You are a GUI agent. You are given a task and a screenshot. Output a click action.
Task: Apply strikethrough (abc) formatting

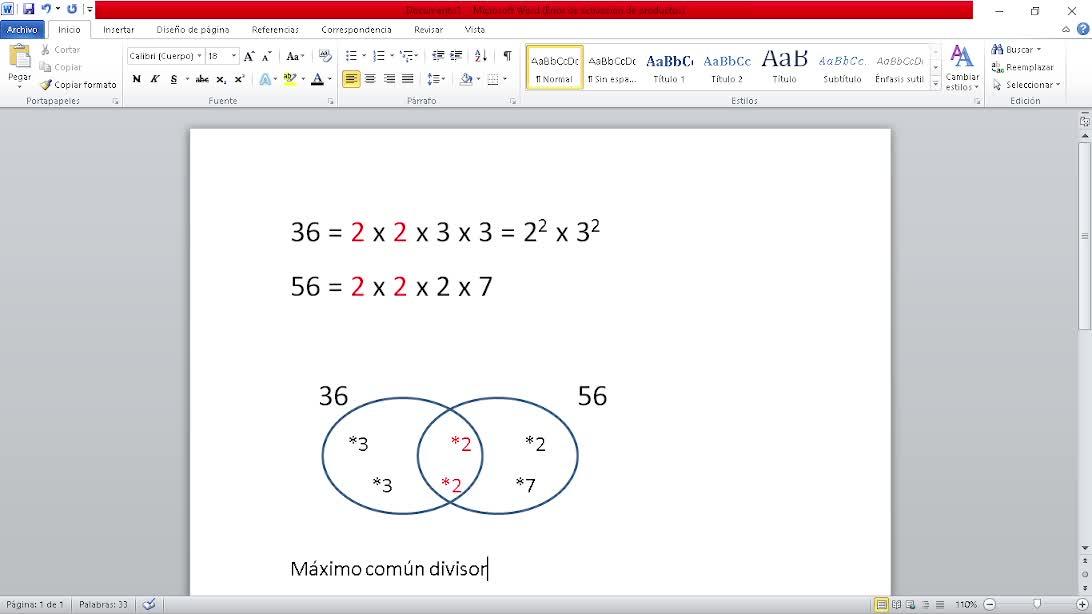pos(202,79)
